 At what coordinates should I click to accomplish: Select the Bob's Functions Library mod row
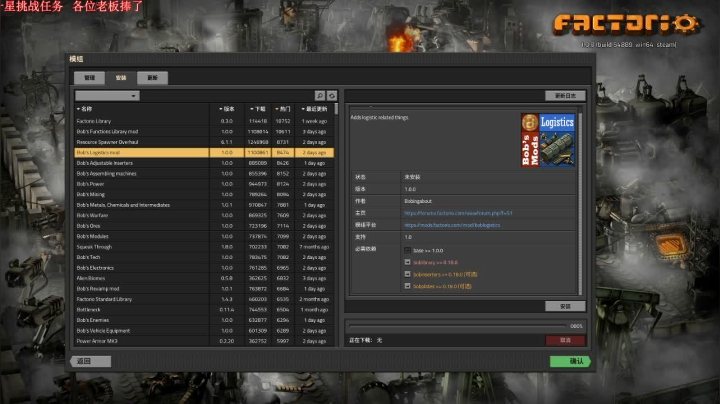click(x=204, y=132)
